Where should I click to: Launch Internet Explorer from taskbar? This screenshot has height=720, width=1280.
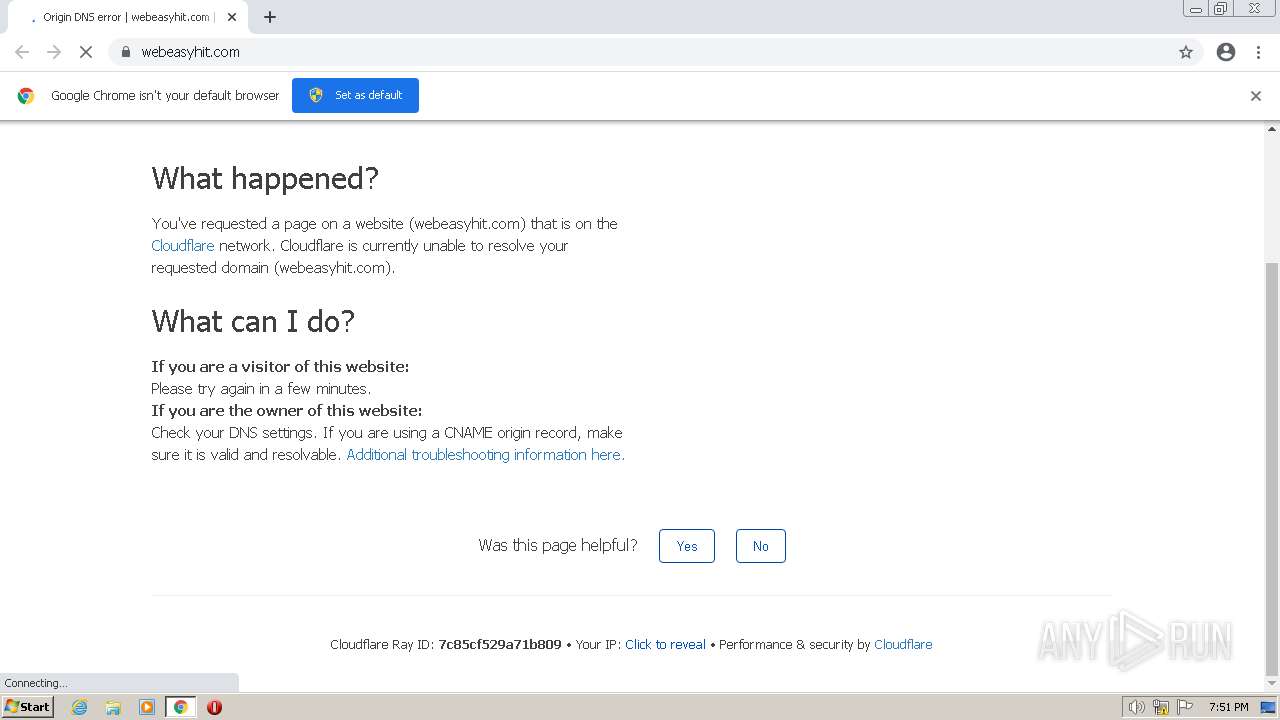[79, 707]
